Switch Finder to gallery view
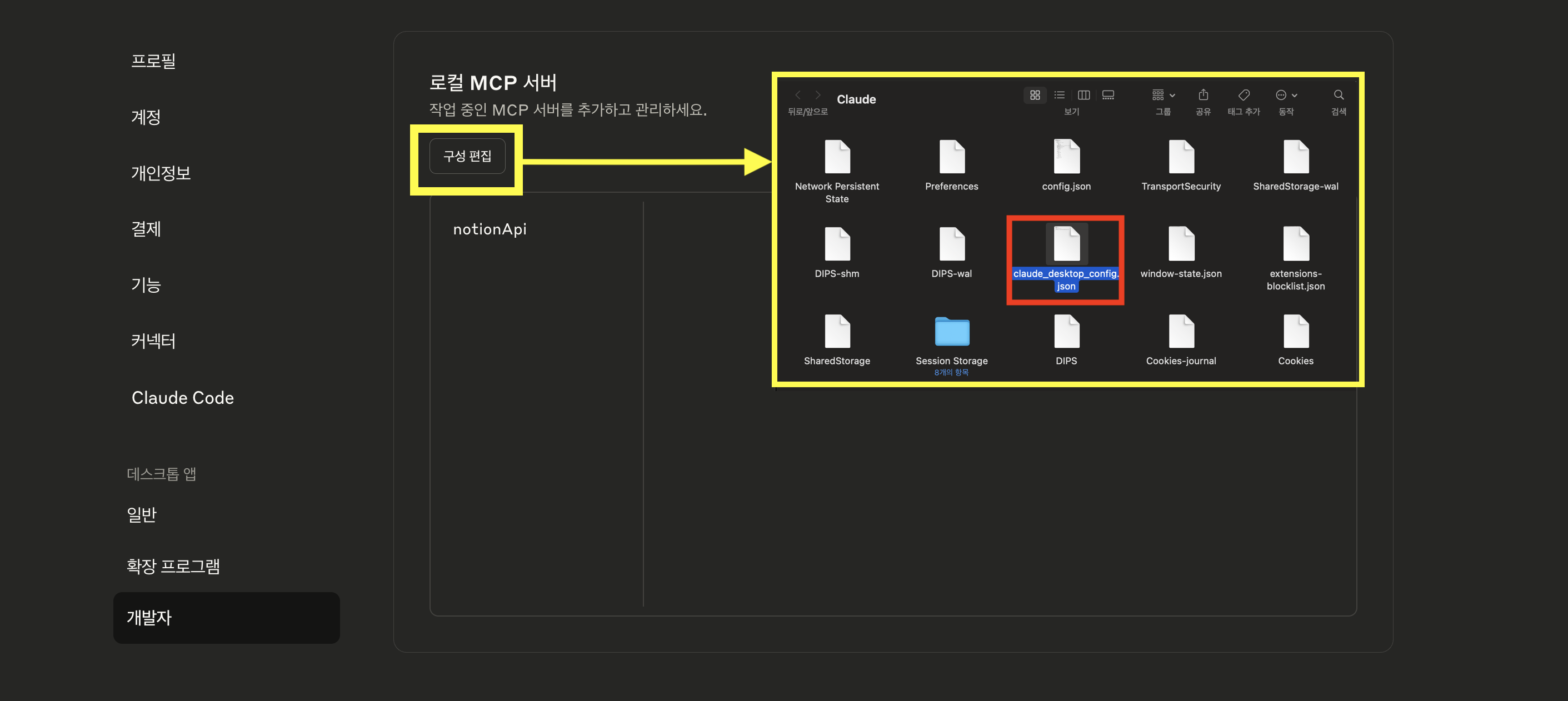 [x=1108, y=95]
